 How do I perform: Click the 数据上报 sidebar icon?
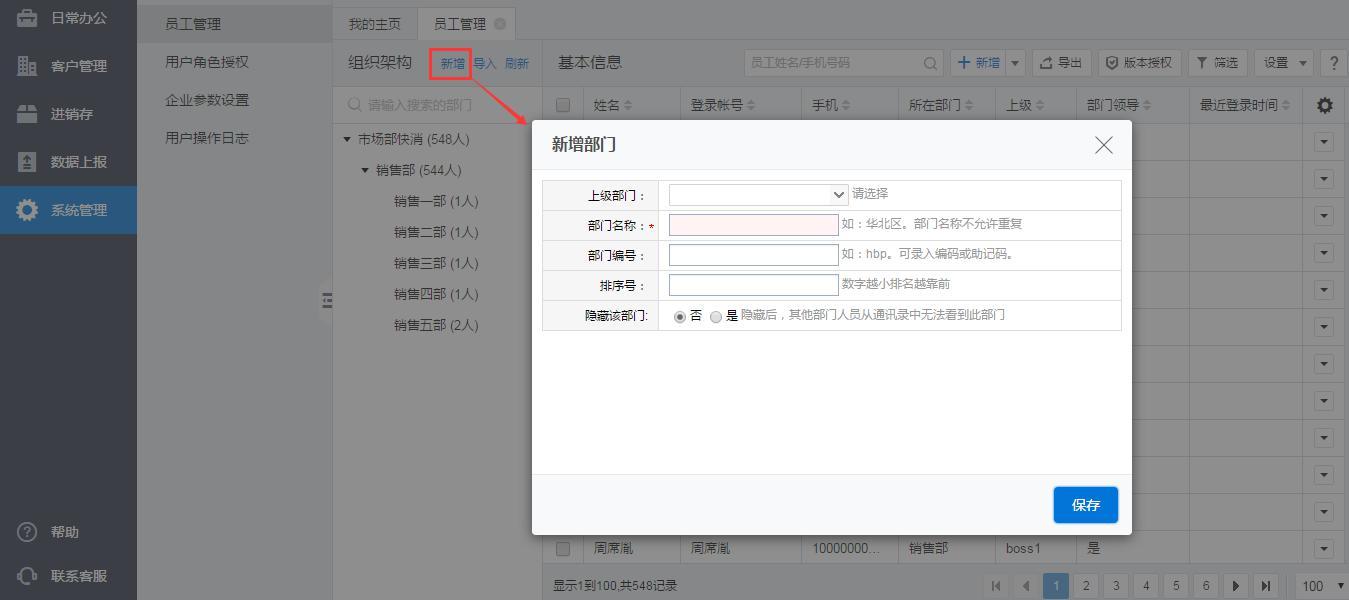[x=27, y=162]
